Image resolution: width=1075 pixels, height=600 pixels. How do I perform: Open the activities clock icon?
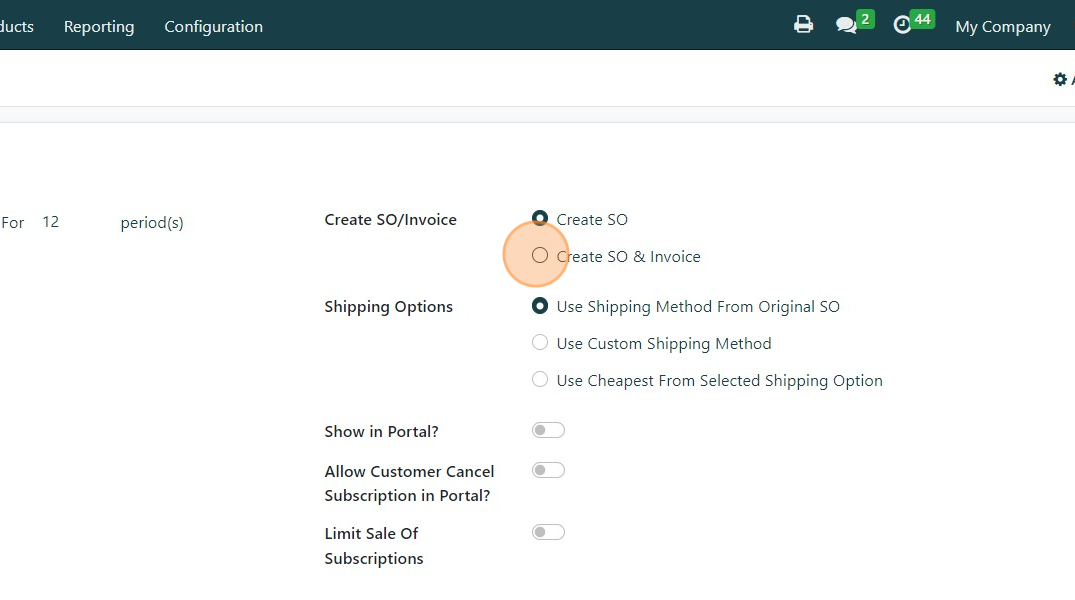coord(903,25)
